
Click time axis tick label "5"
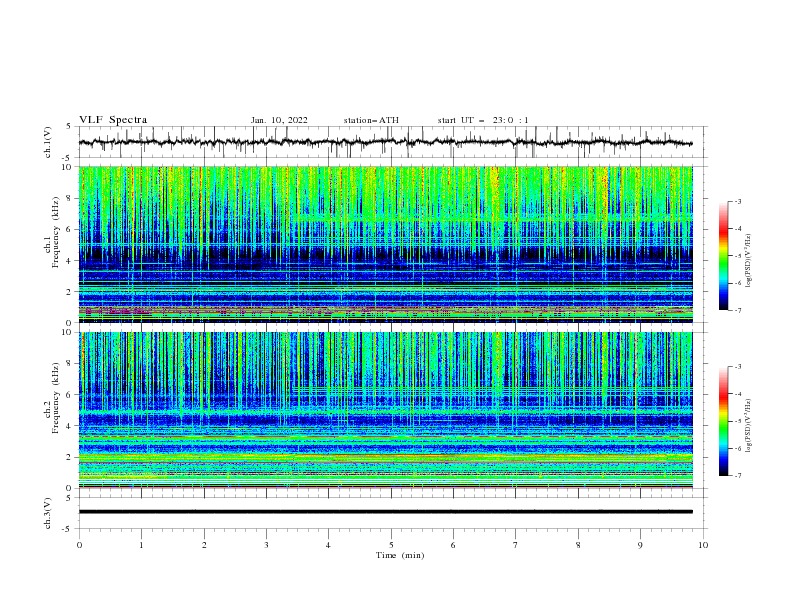point(391,545)
